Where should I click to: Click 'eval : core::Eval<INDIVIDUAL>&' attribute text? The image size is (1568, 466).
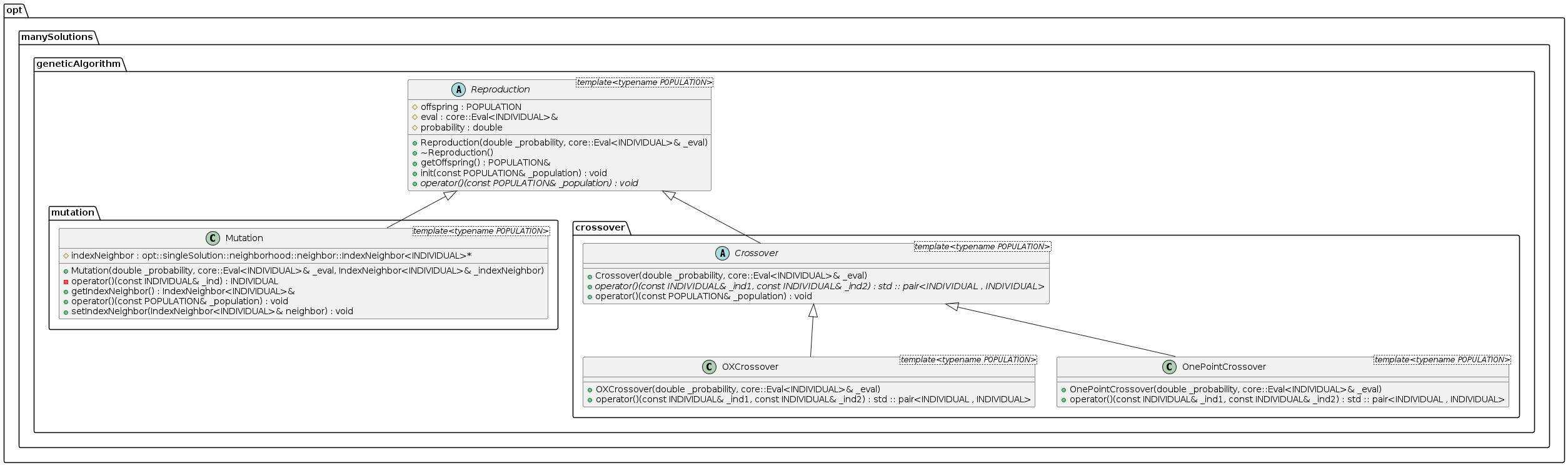click(489, 117)
